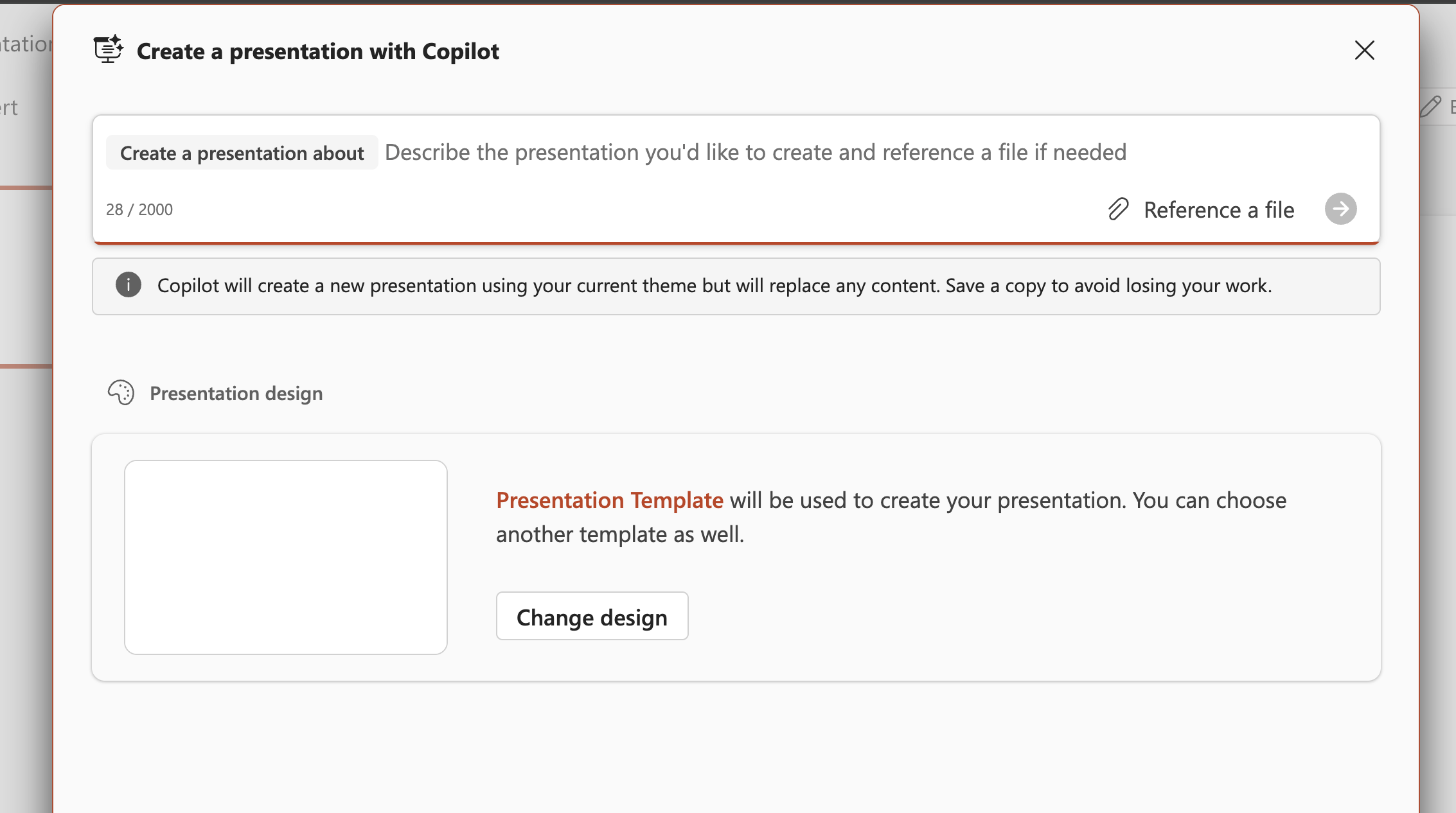Viewport: 1456px width, 813px height.
Task: Click the paperclip Reference a file icon
Action: click(x=1118, y=209)
